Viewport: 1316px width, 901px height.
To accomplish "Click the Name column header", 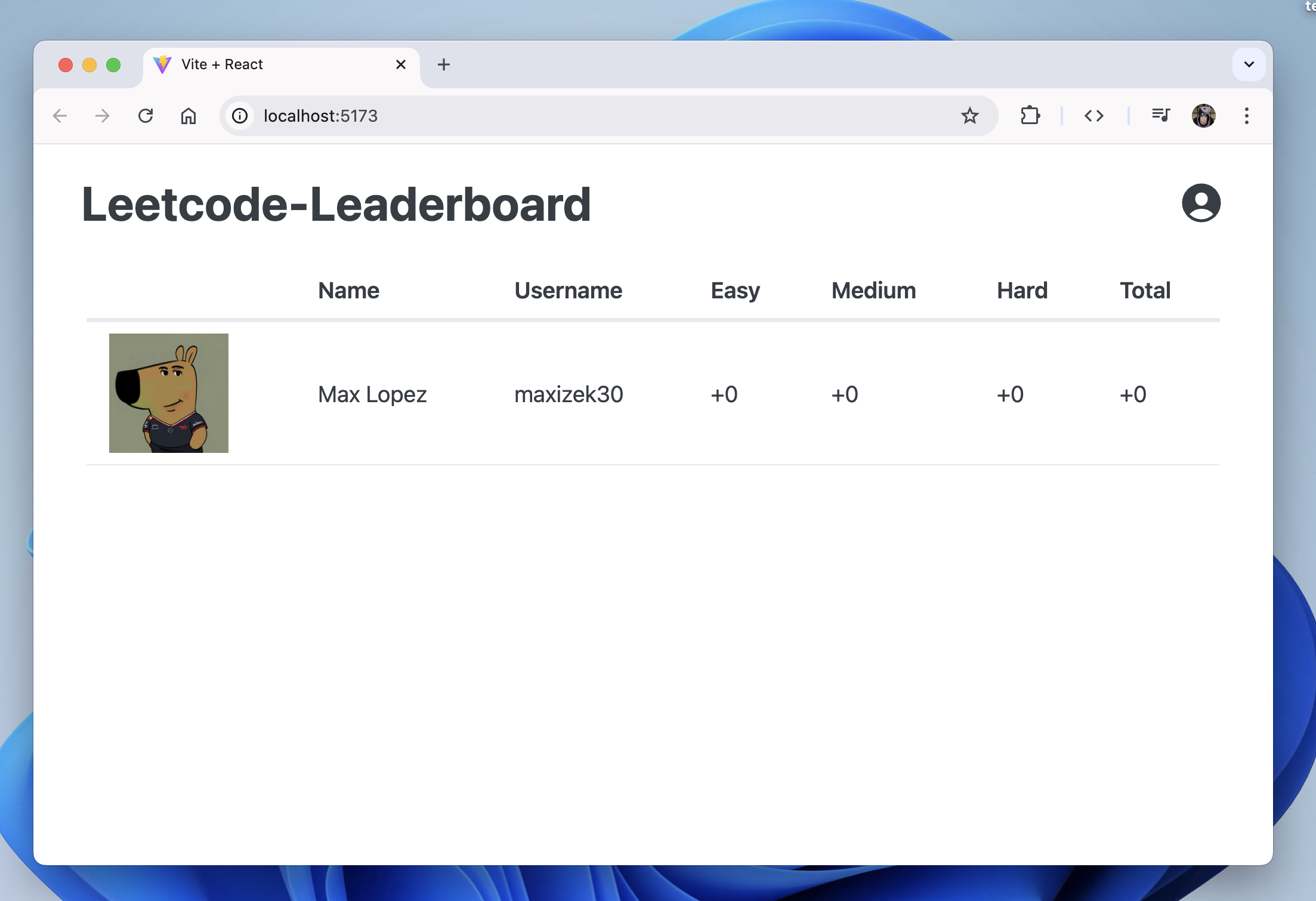I will coord(349,291).
